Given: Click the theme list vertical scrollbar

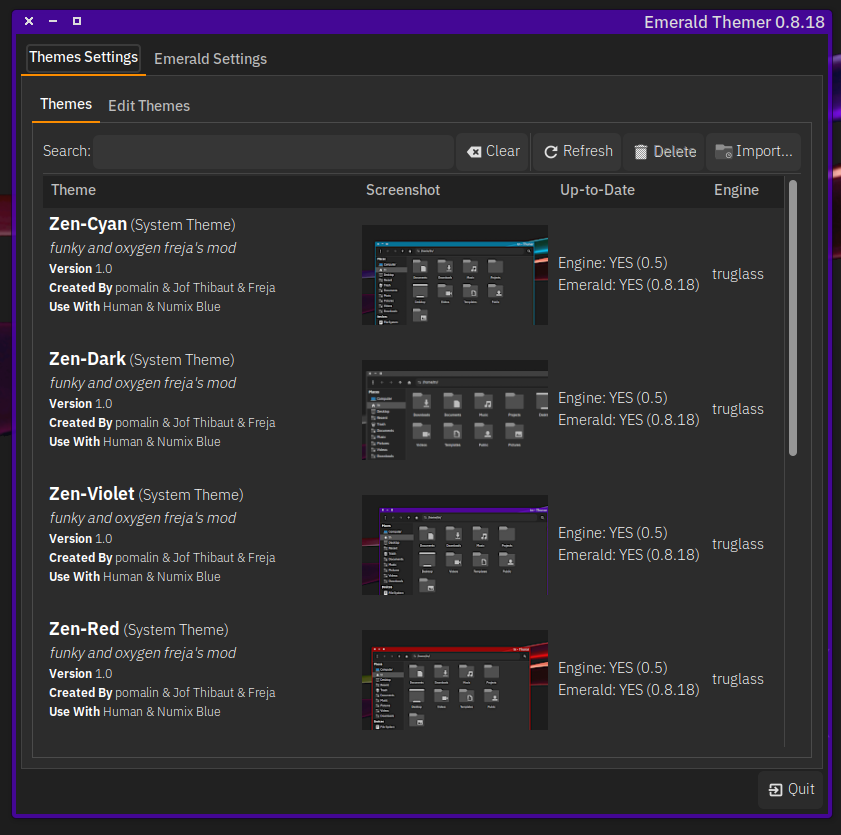Looking at the screenshot, I should tap(793, 318).
